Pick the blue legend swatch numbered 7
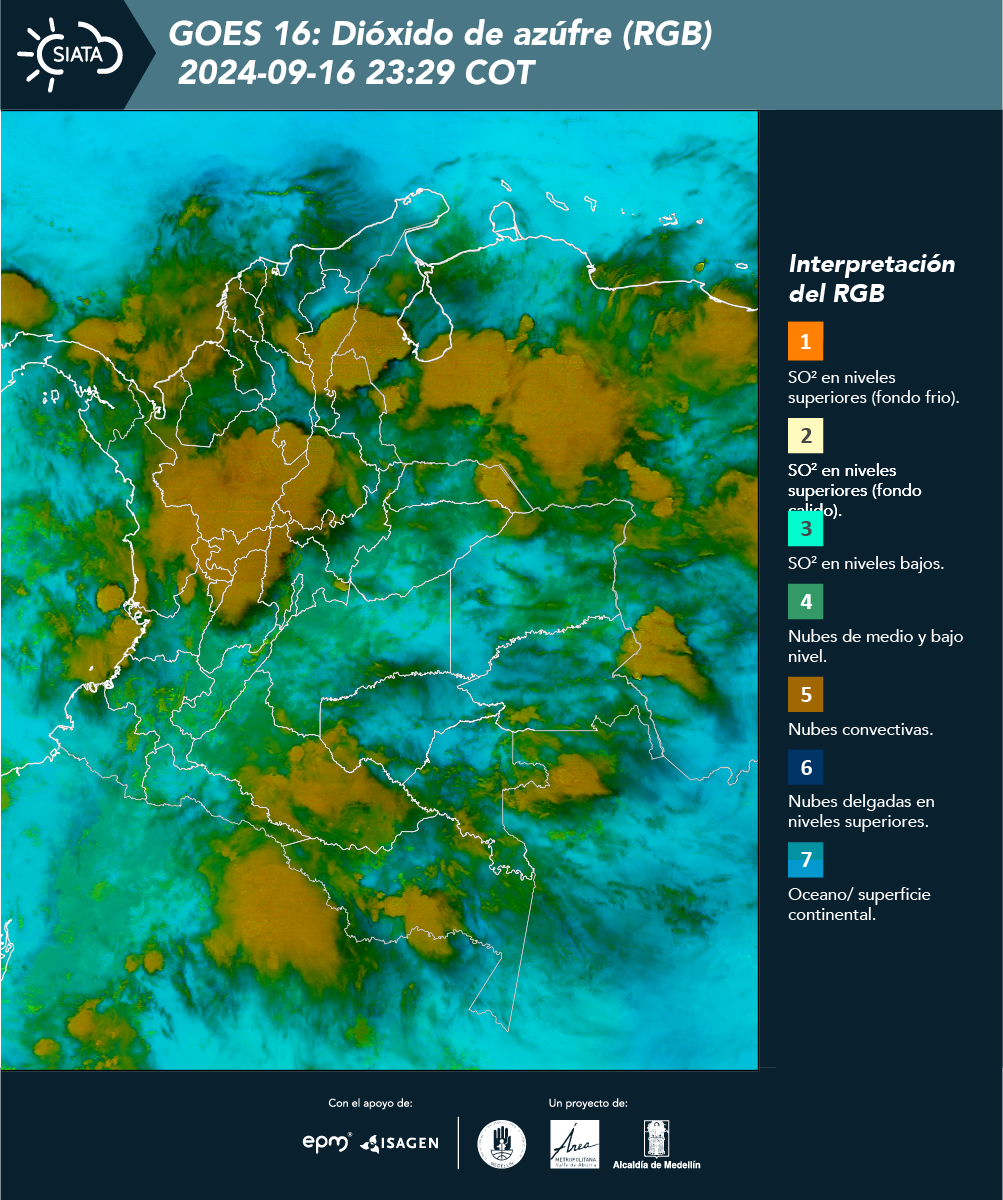This screenshot has height=1200, width=1003. click(x=805, y=859)
